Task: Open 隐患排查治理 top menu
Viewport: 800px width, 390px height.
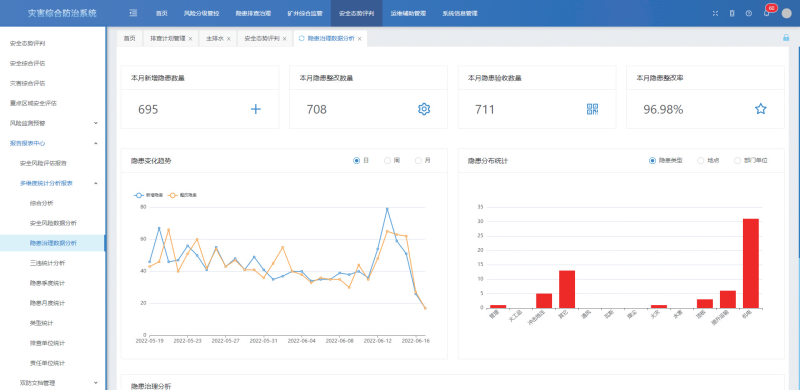Action: tap(253, 13)
